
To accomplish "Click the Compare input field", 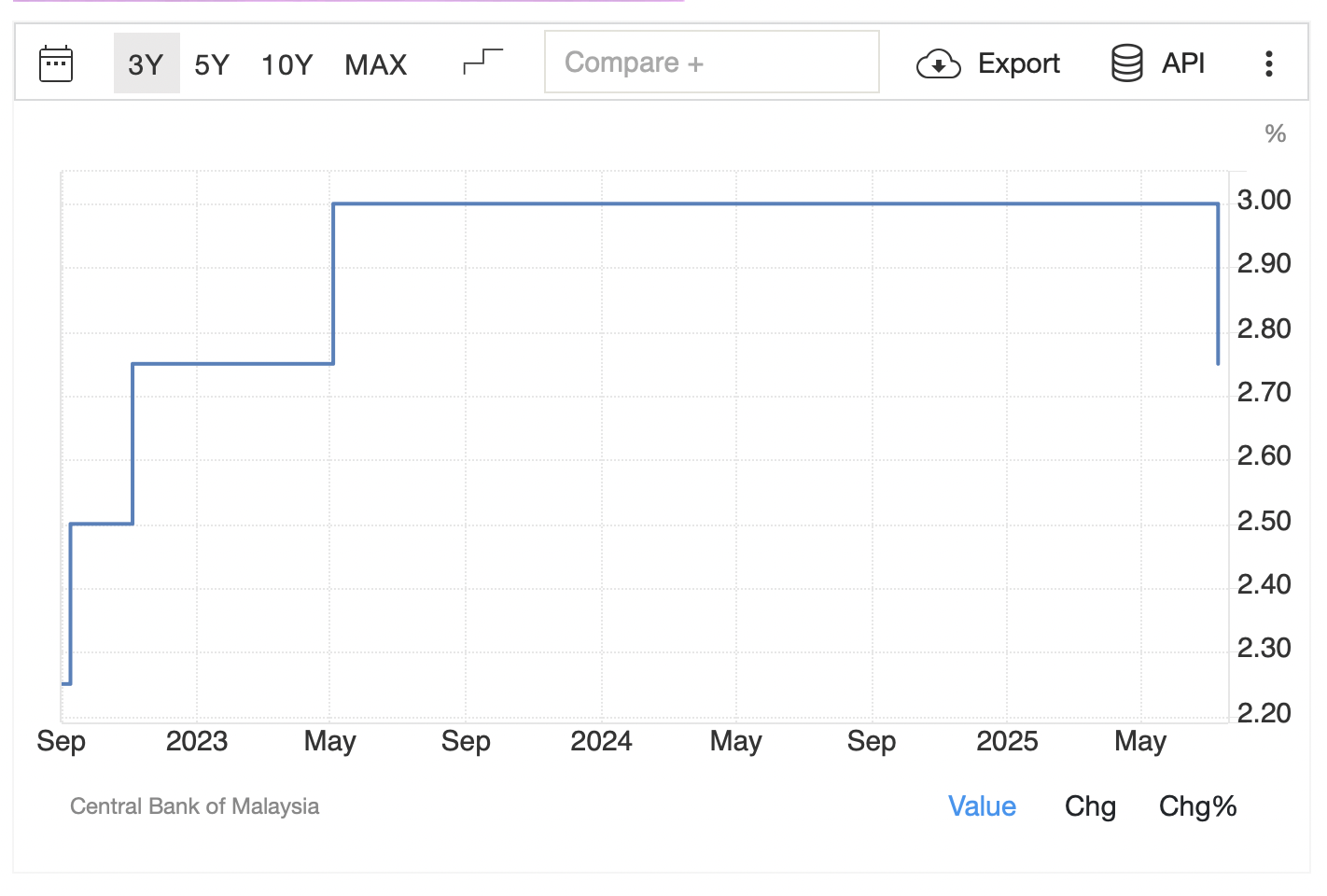I will pos(711,63).
